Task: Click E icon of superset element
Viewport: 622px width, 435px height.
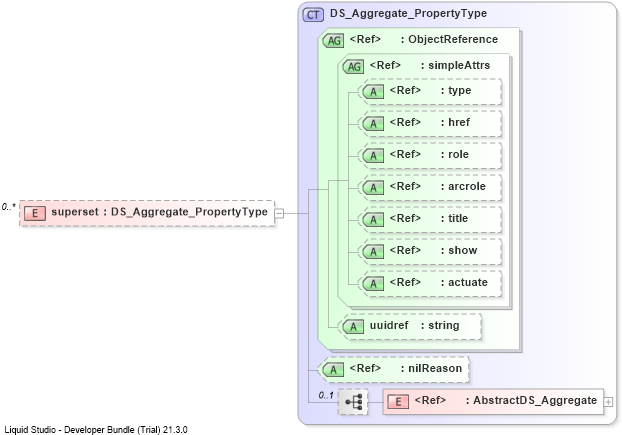Action: pos(35,213)
